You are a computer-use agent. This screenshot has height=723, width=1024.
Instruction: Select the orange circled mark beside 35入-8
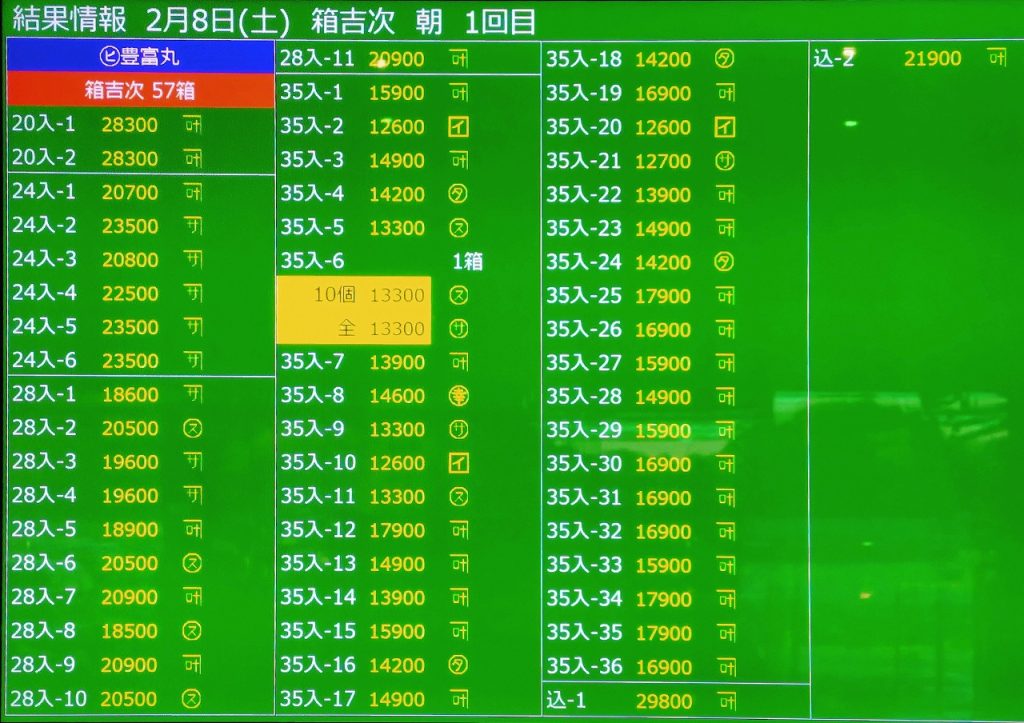pyautogui.click(x=459, y=396)
